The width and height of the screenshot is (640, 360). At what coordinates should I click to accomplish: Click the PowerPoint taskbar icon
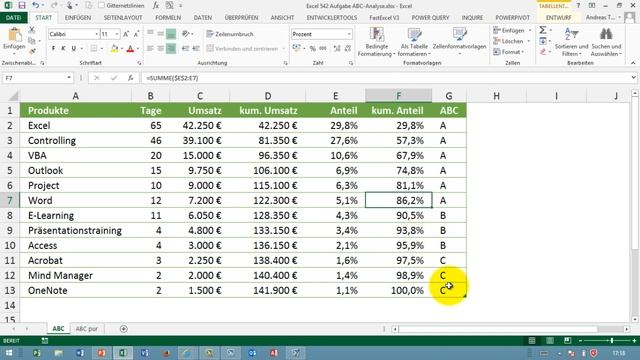click(x=101, y=353)
